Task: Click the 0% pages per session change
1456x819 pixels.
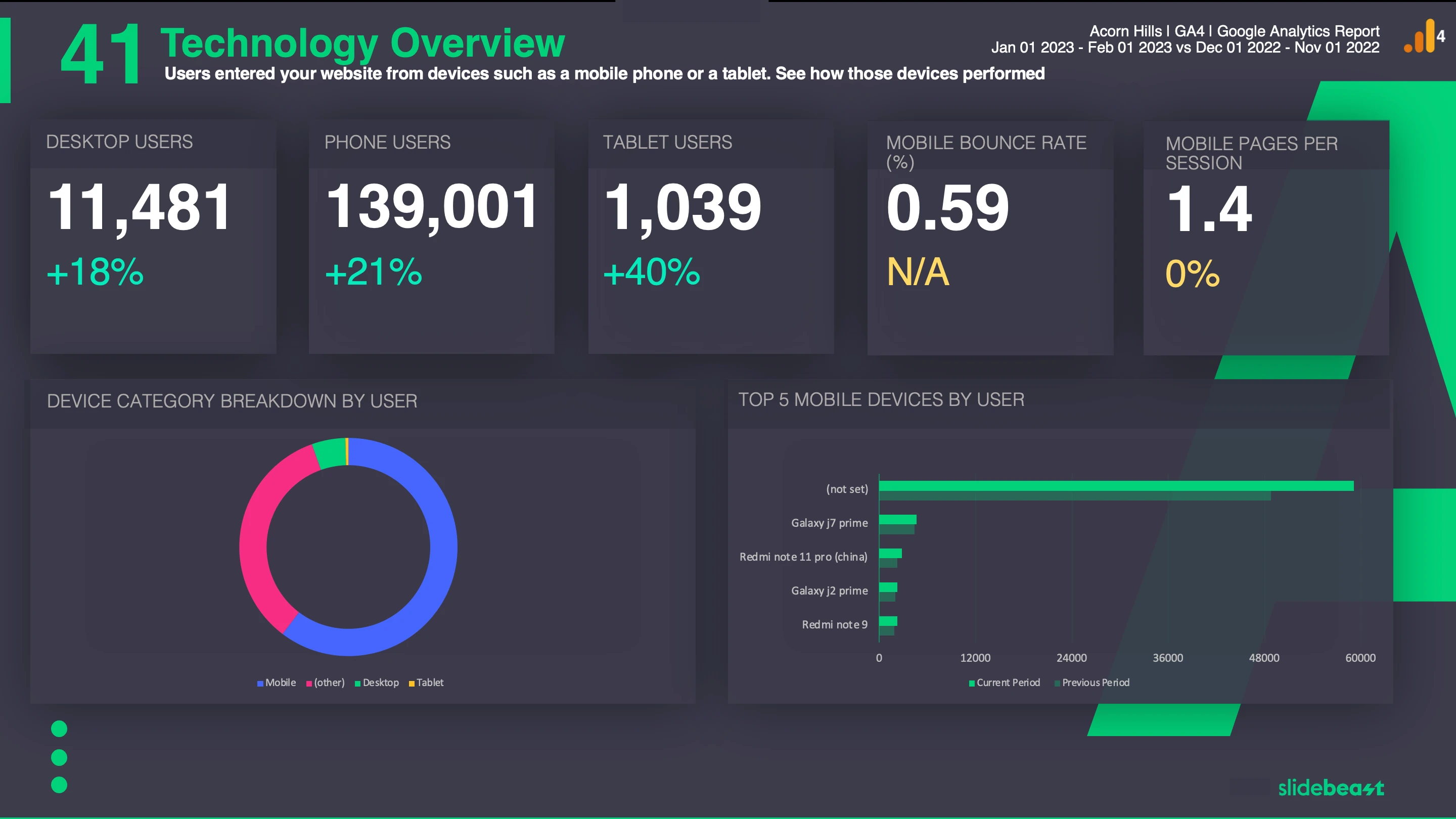Action: click(1193, 274)
